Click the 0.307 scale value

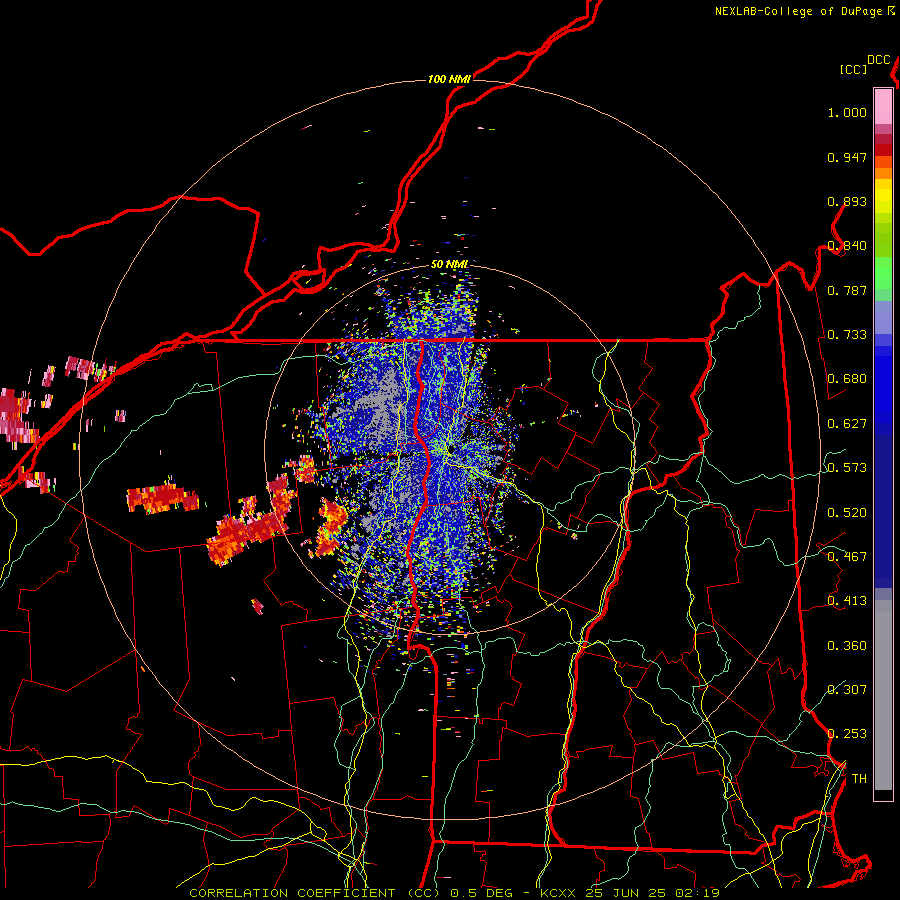847,690
